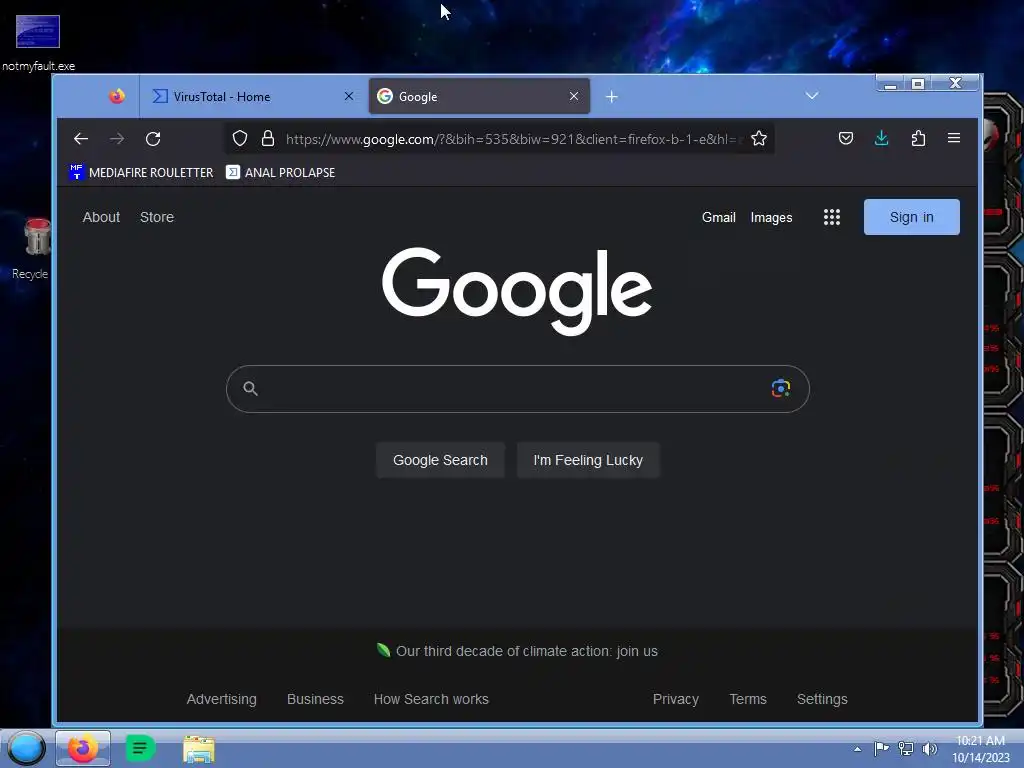Open the Store link
This screenshot has height=768, width=1024.
[x=157, y=217]
